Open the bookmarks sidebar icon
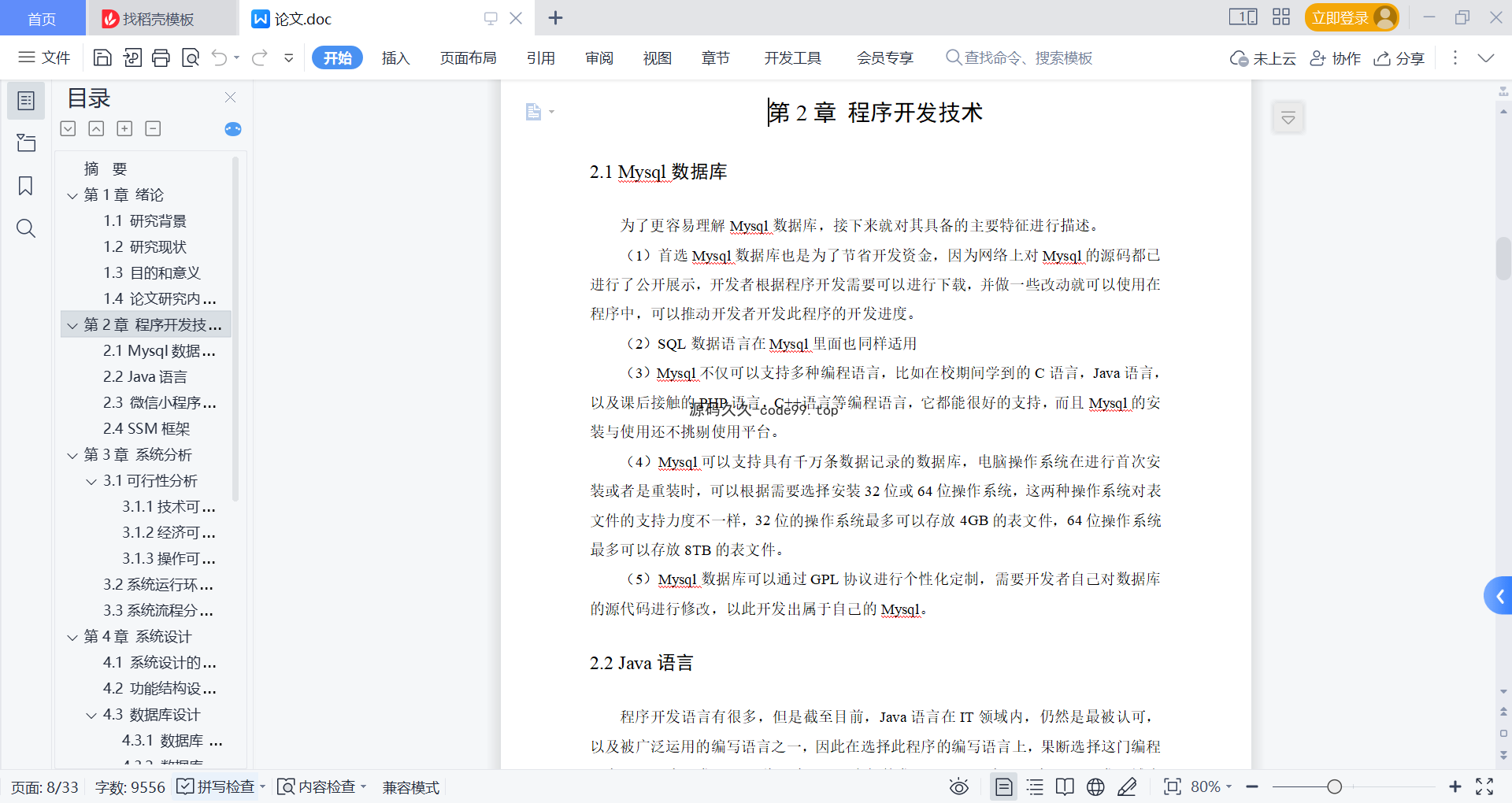This screenshot has height=803, width=1512. point(26,186)
